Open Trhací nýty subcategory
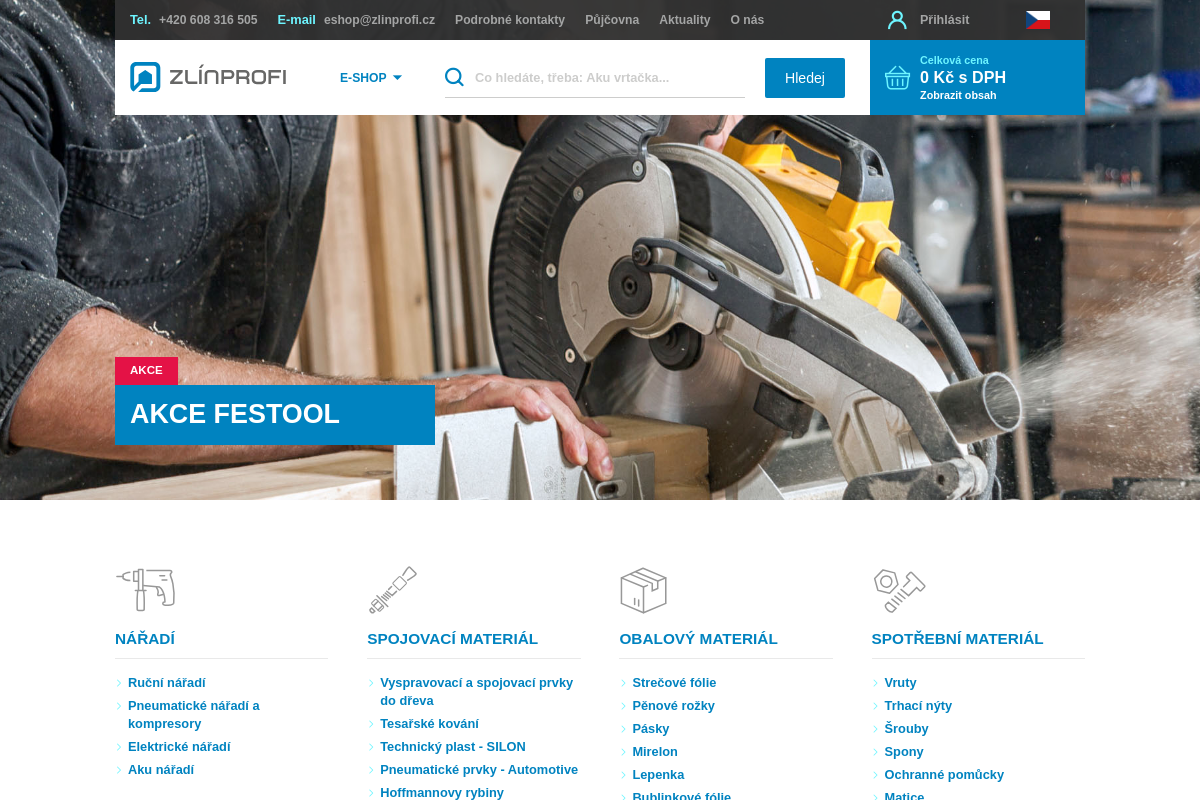Screen dimensions: 1200x800 click(918, 706)
